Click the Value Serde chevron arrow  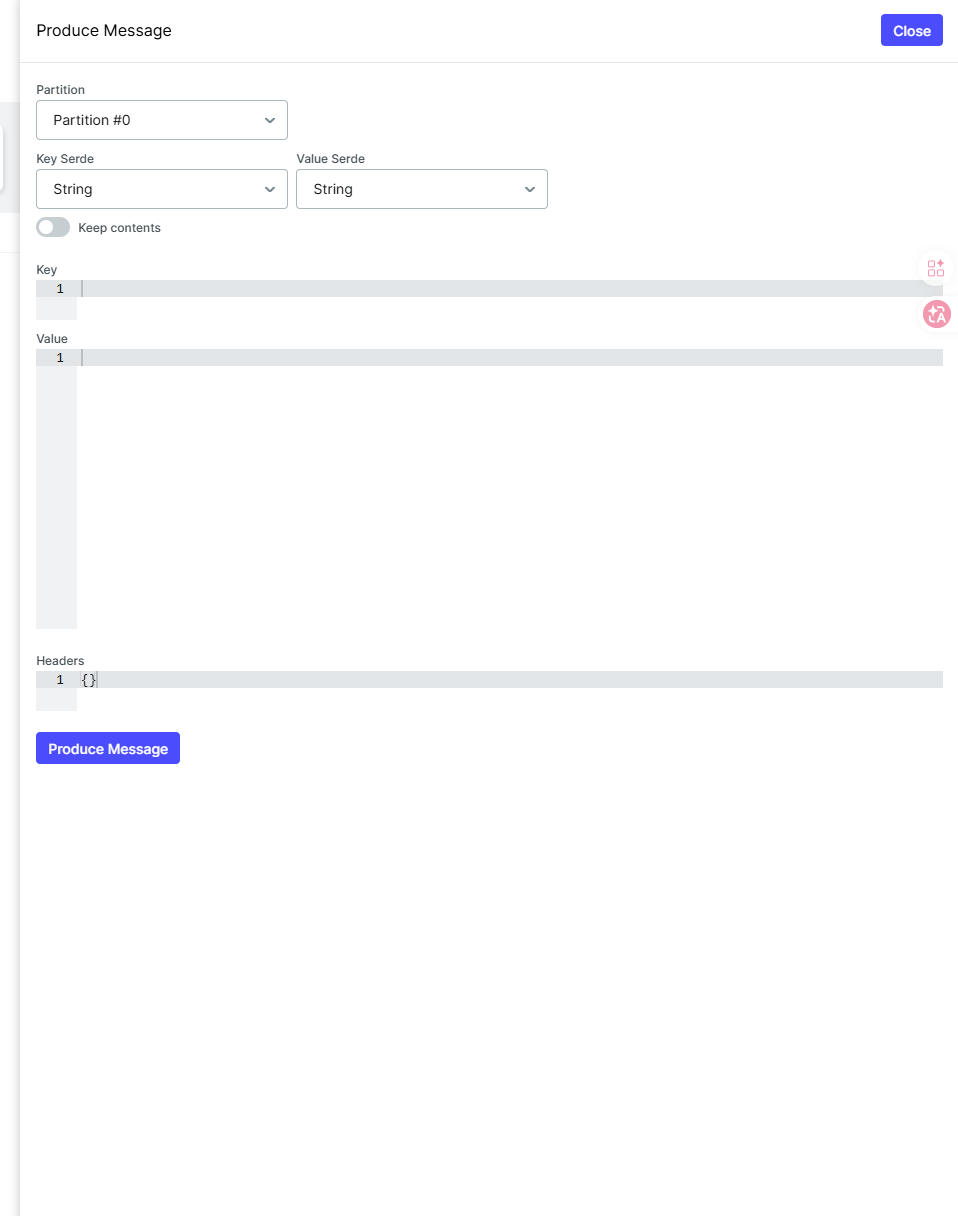[529, 189]
